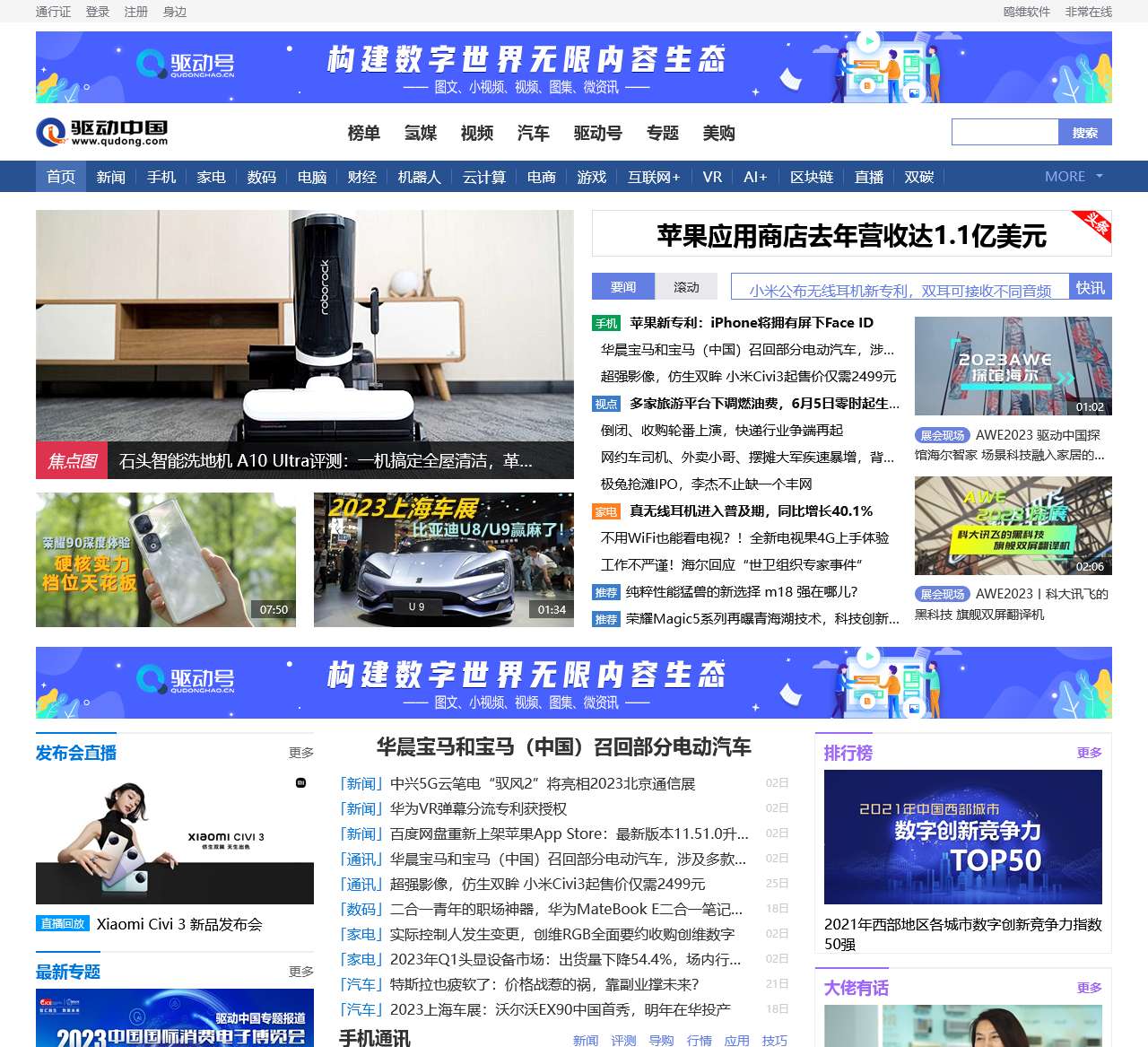
Task: Open news 中兴5G云笔电“驭风2”将亮相
Action: [x=543, y=783]
